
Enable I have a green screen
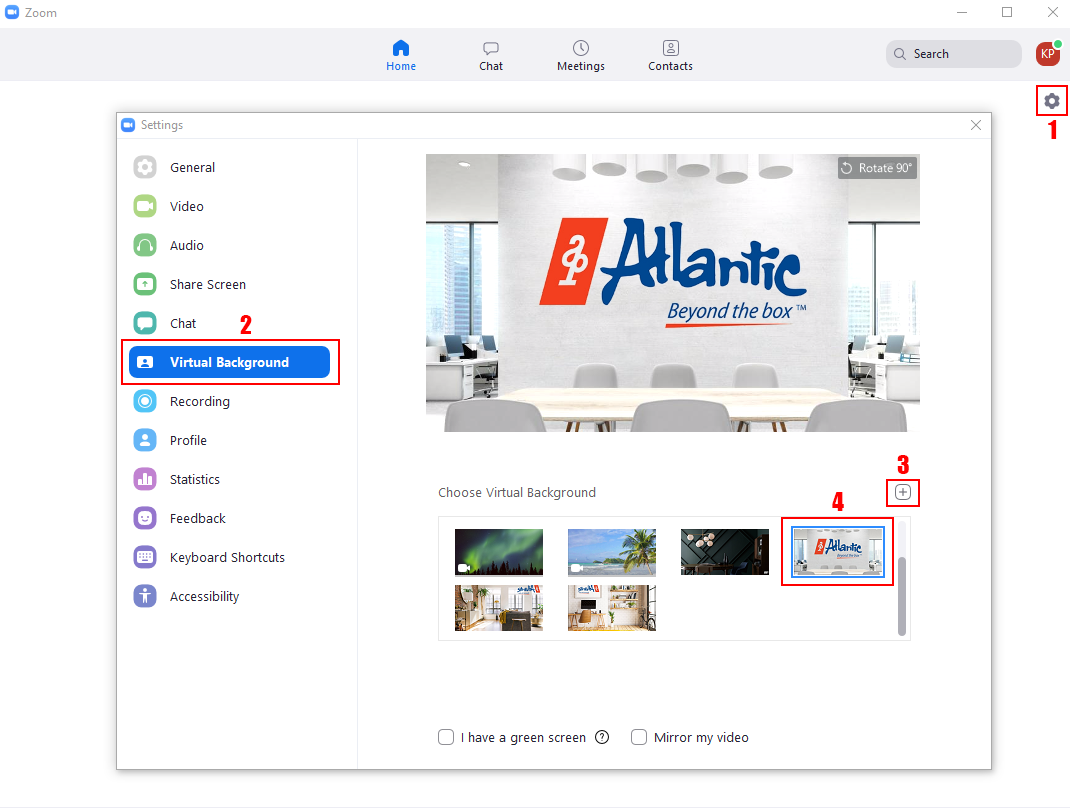tap(446, 737)
